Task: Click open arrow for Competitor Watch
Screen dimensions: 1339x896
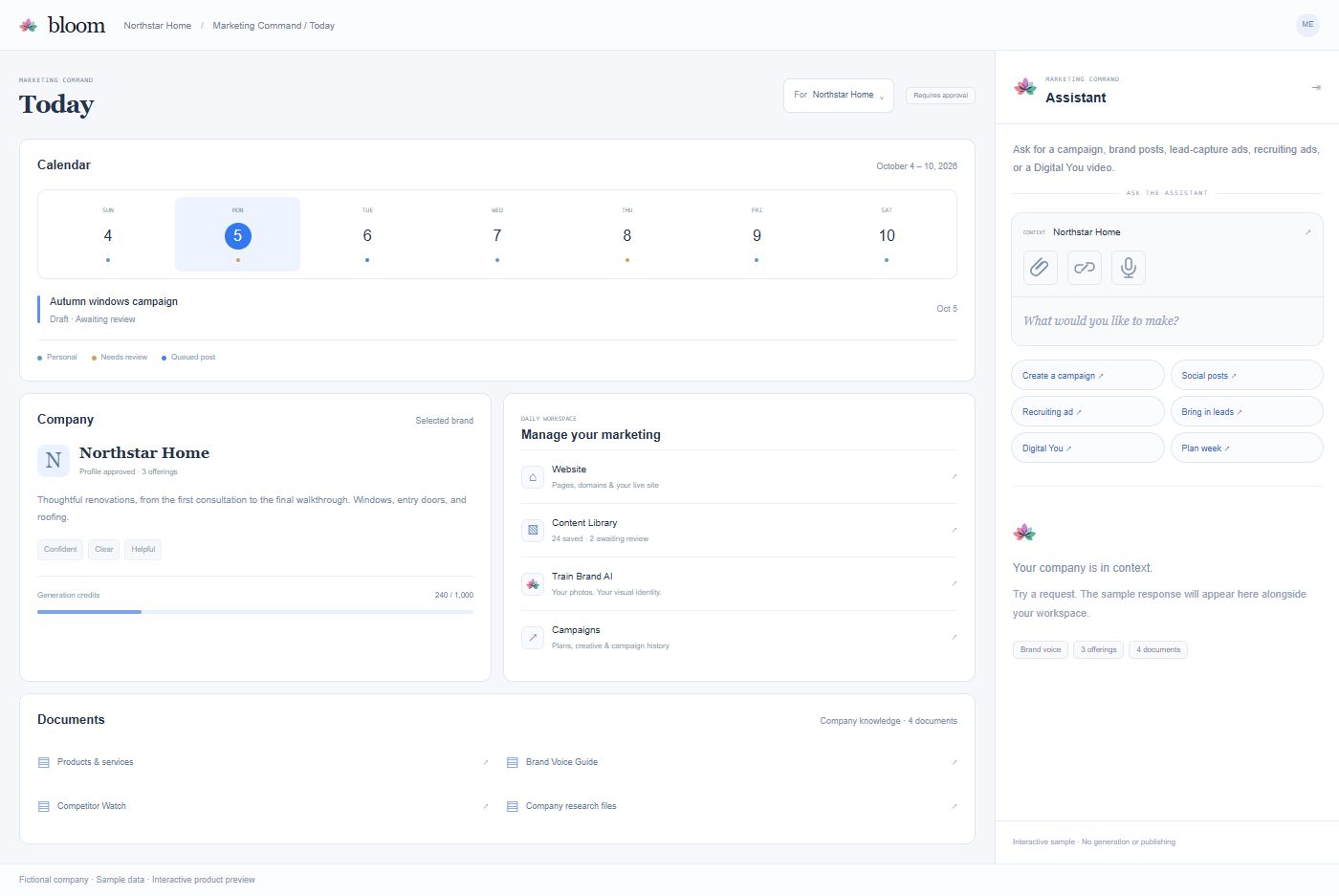Action: click(485, 806)
